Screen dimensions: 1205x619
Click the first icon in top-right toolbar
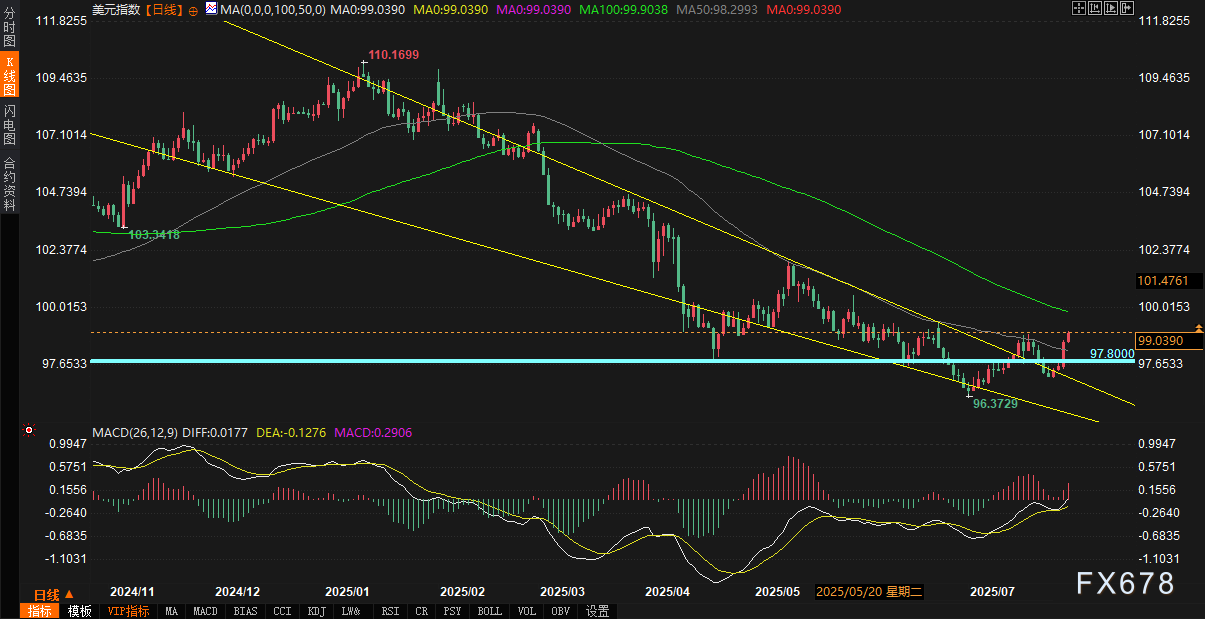[1077, 8]
